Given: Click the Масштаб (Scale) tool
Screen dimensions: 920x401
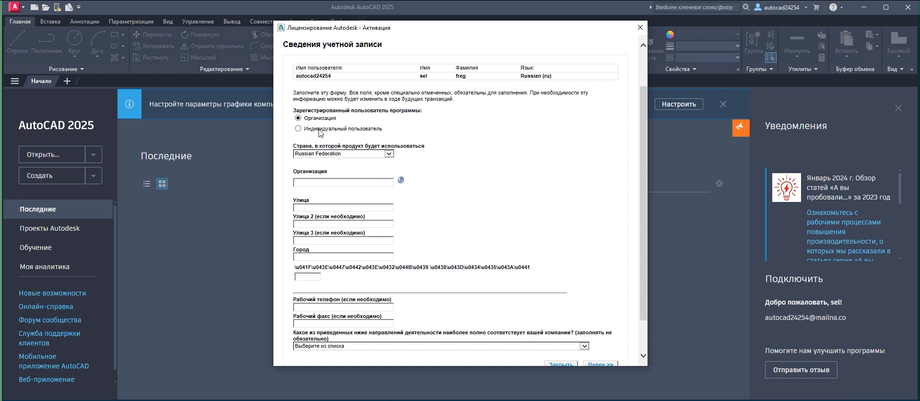Looking at the screenshot, I should click(198, 58).
